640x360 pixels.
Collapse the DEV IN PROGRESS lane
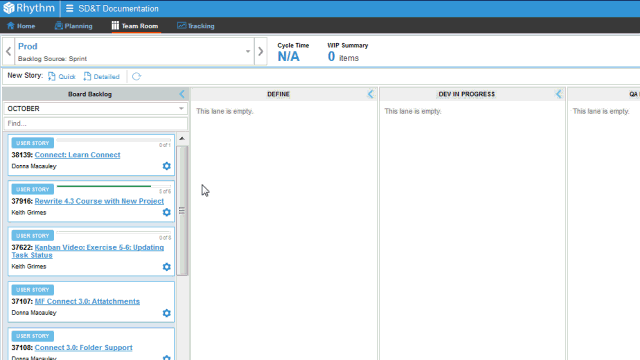[559, 94]
